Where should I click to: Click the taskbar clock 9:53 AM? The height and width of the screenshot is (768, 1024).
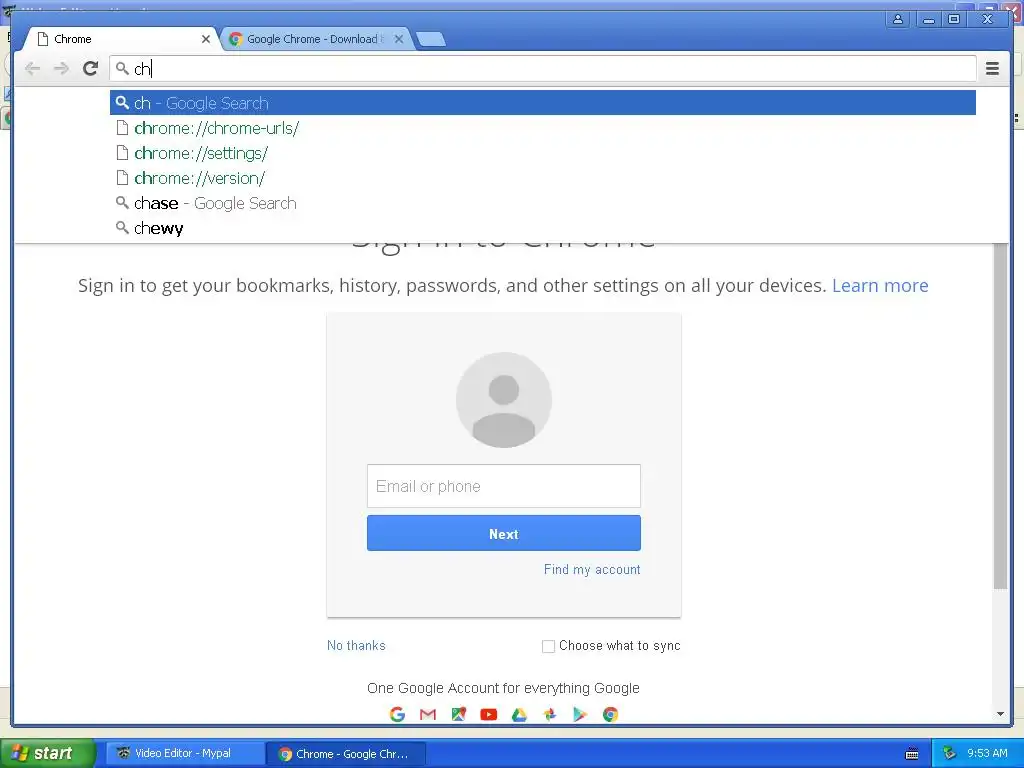[987, 753]
